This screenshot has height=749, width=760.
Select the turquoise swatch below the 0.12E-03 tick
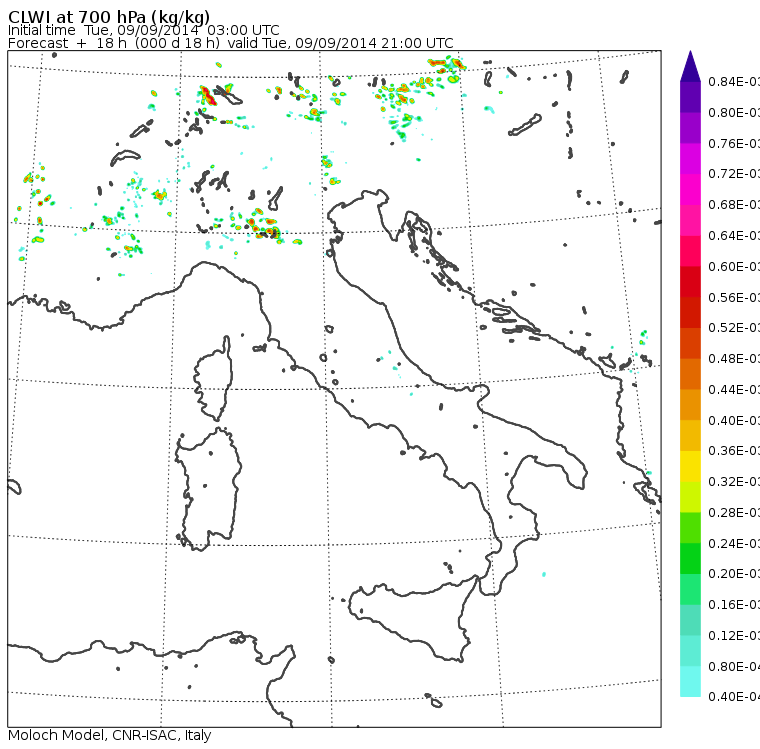click(690, 651)
